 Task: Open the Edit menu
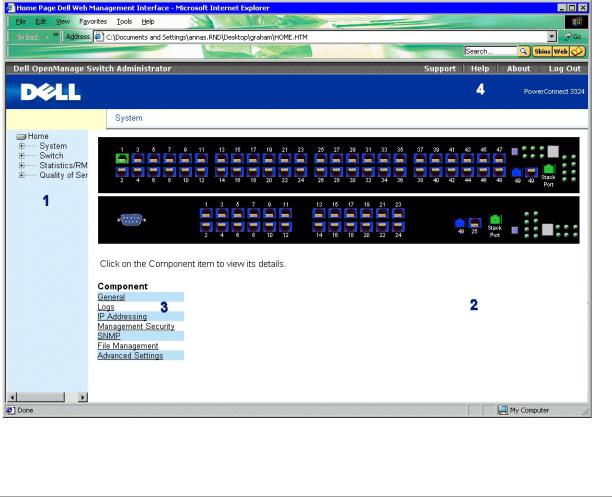click(x=41, y=21)
